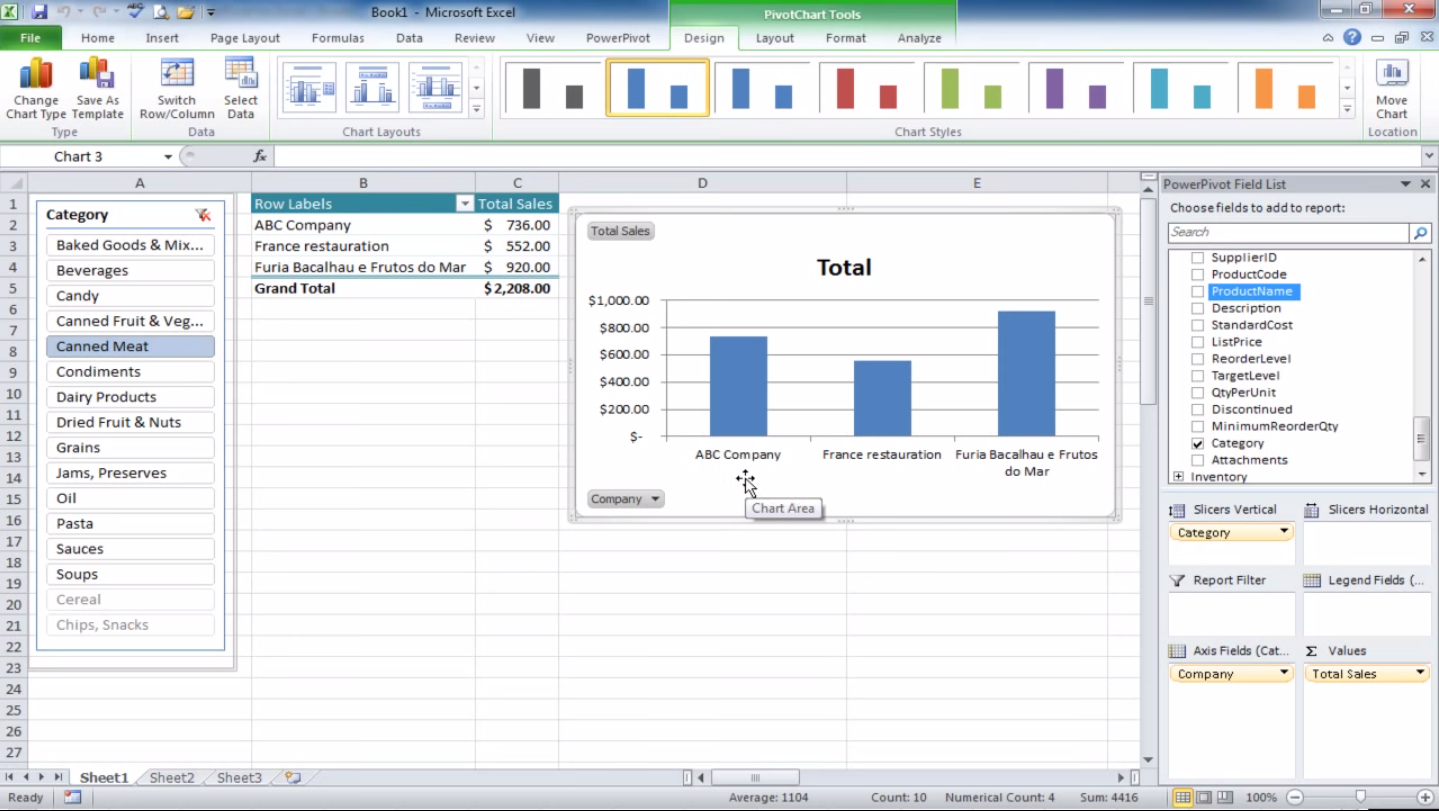Viewport: 1439px width, 811px height.
Task: Check the Discontinued field checkbox
Action: tap(1197, 409)
